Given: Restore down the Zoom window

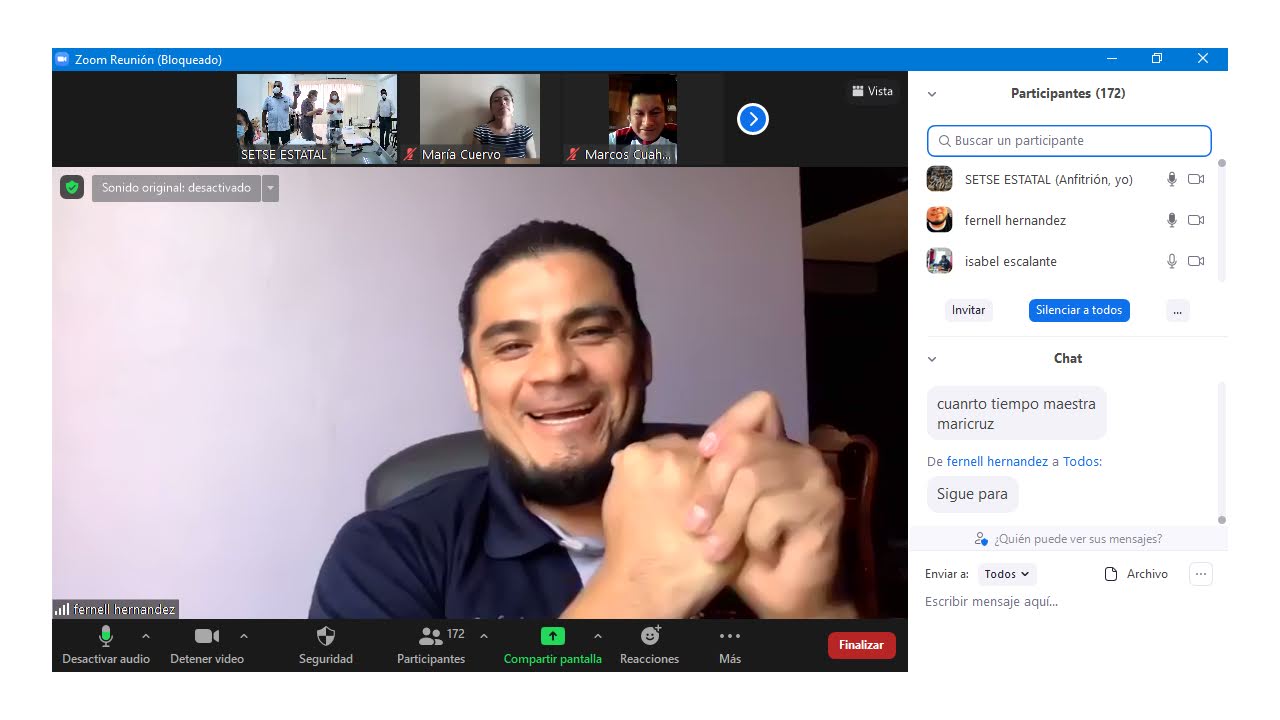Looking at the screenshot, I should coord(1157,59).
